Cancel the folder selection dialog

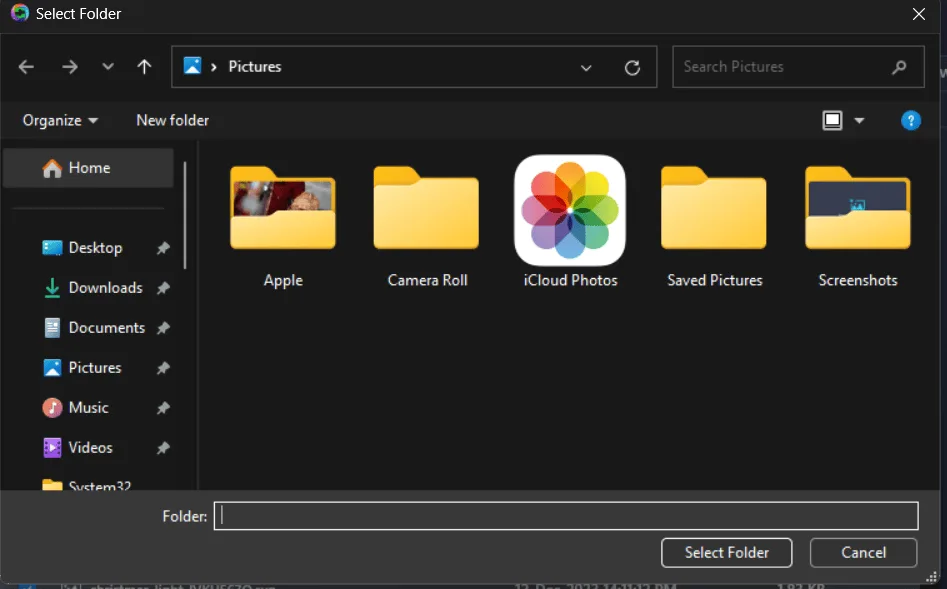tap(863, 553)
